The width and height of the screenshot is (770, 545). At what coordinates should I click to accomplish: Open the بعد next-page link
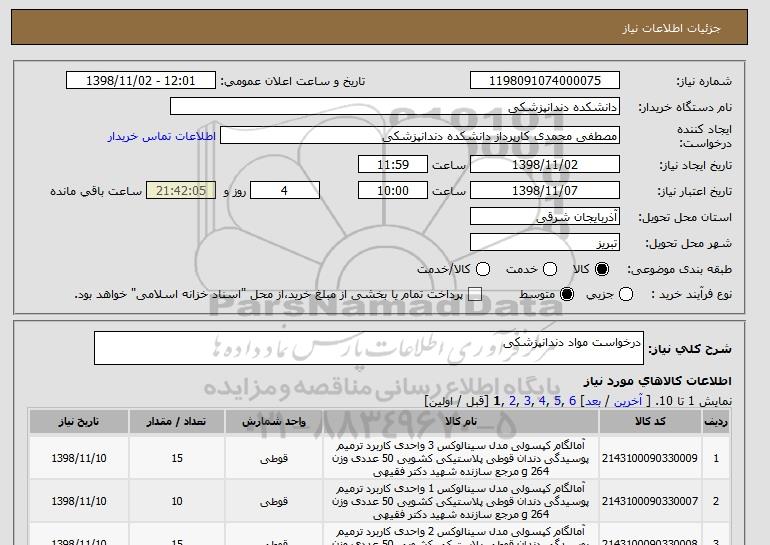(x=593, y=401)
